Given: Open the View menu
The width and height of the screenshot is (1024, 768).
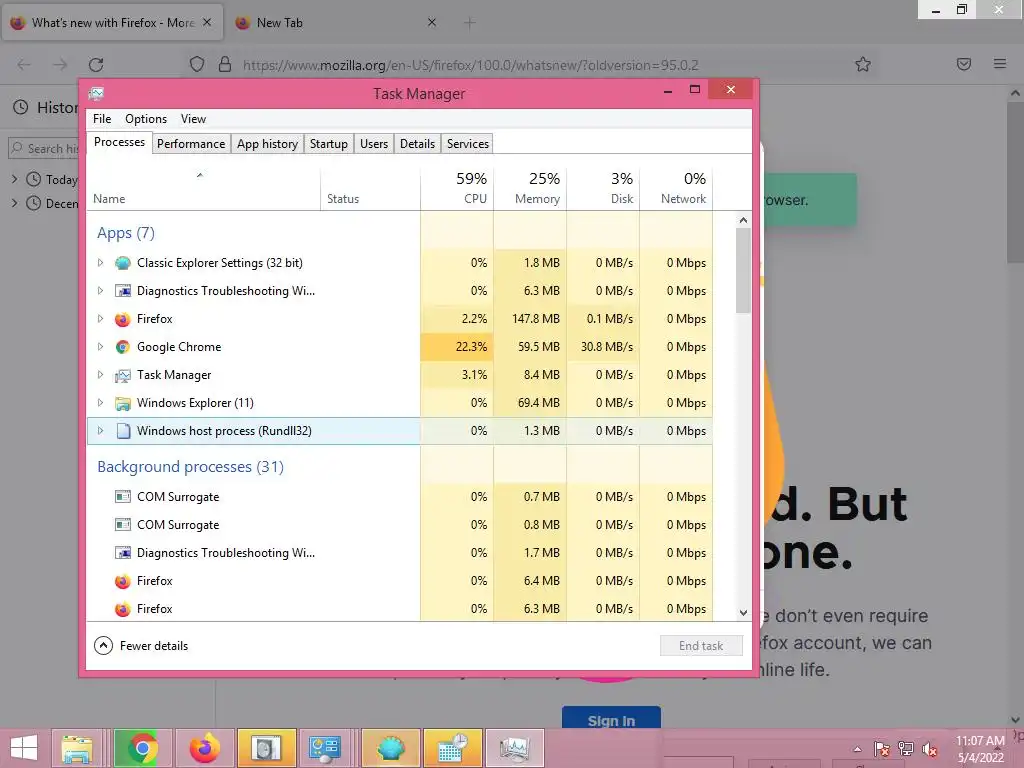Looking at the screenshot, I should (x=193, y=119).
